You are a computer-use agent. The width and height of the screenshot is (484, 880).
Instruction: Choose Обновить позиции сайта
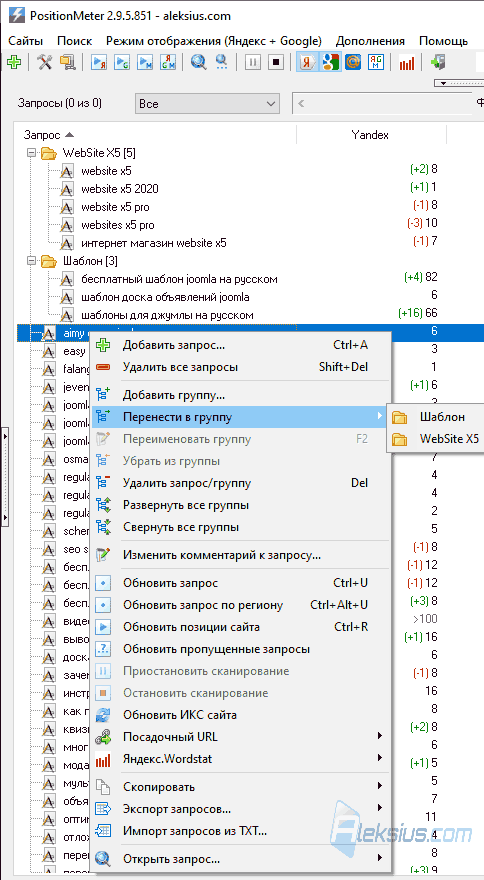coord(241,627)
